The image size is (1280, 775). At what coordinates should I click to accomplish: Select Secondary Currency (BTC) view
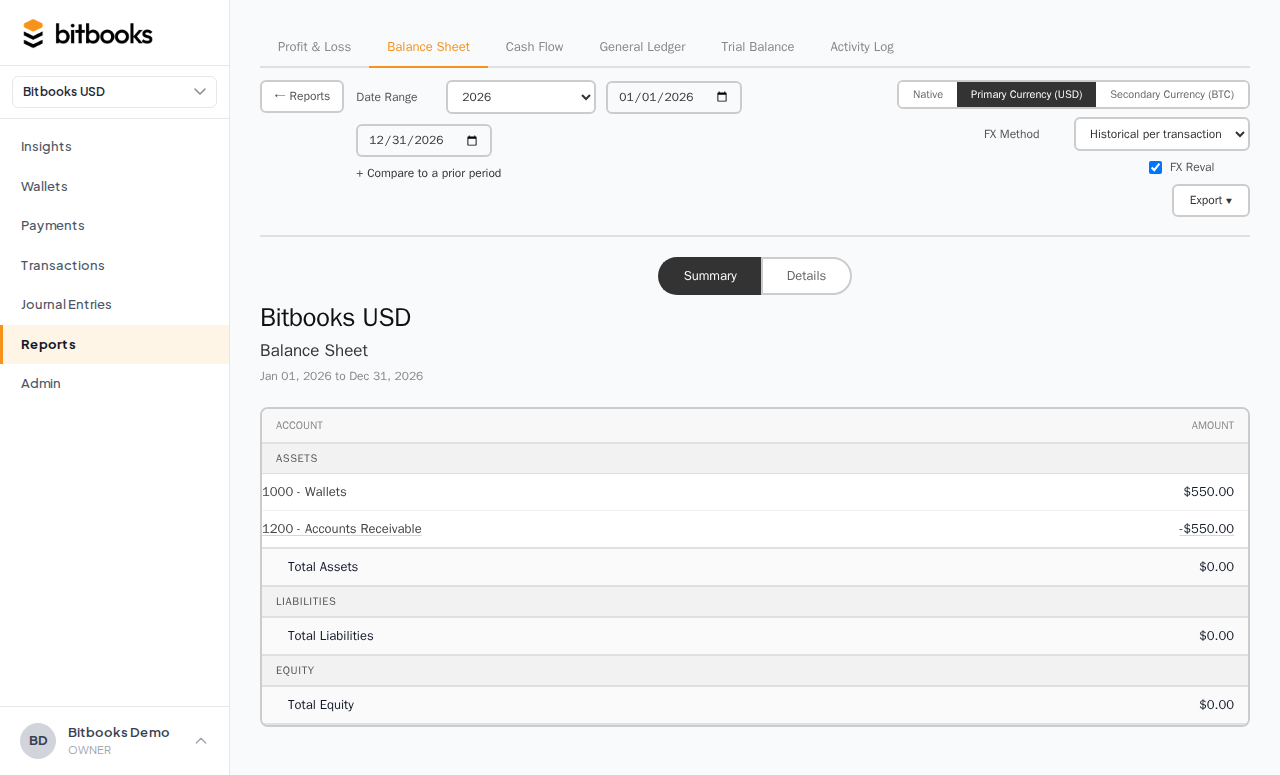pos(1172,94)
